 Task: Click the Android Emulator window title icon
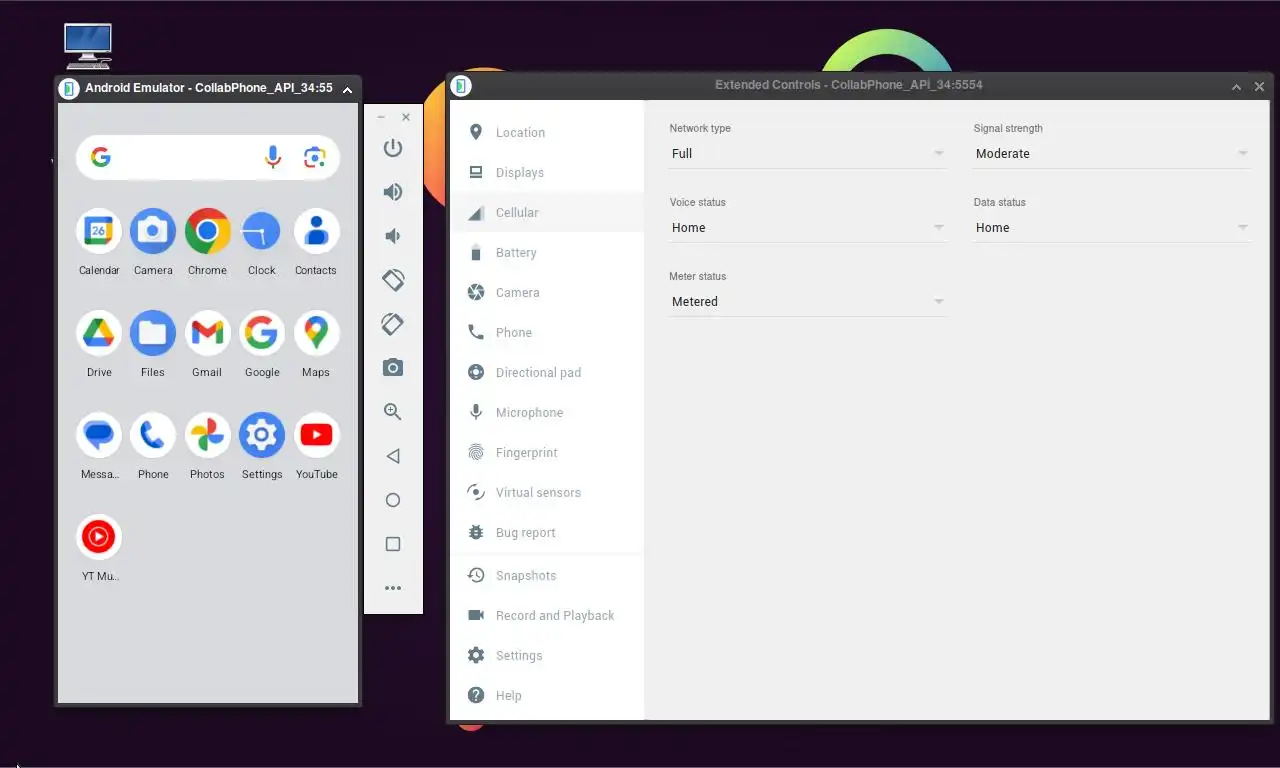[x=68, y=88]
